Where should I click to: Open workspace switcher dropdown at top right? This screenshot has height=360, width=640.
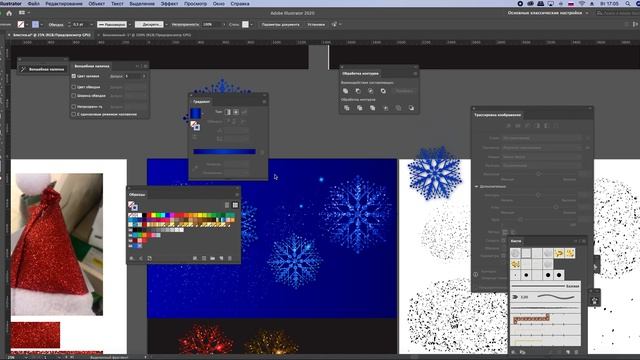[x=548, y=13]
